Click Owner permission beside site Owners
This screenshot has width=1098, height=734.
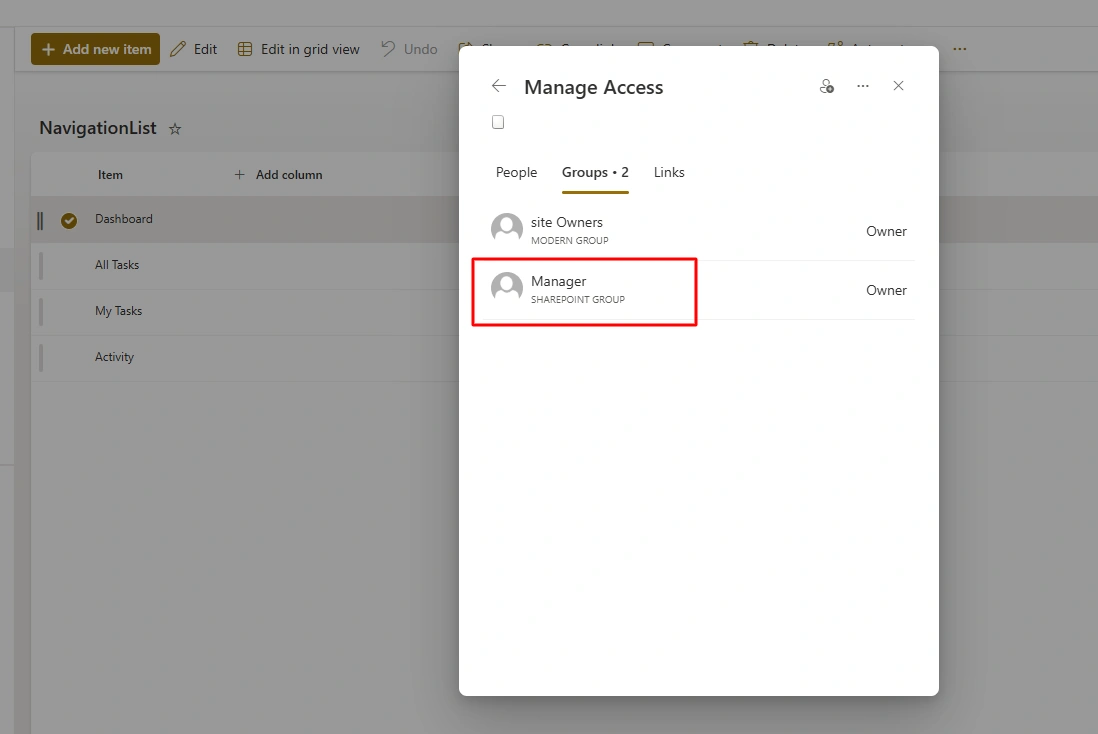(x=886, y=231)
